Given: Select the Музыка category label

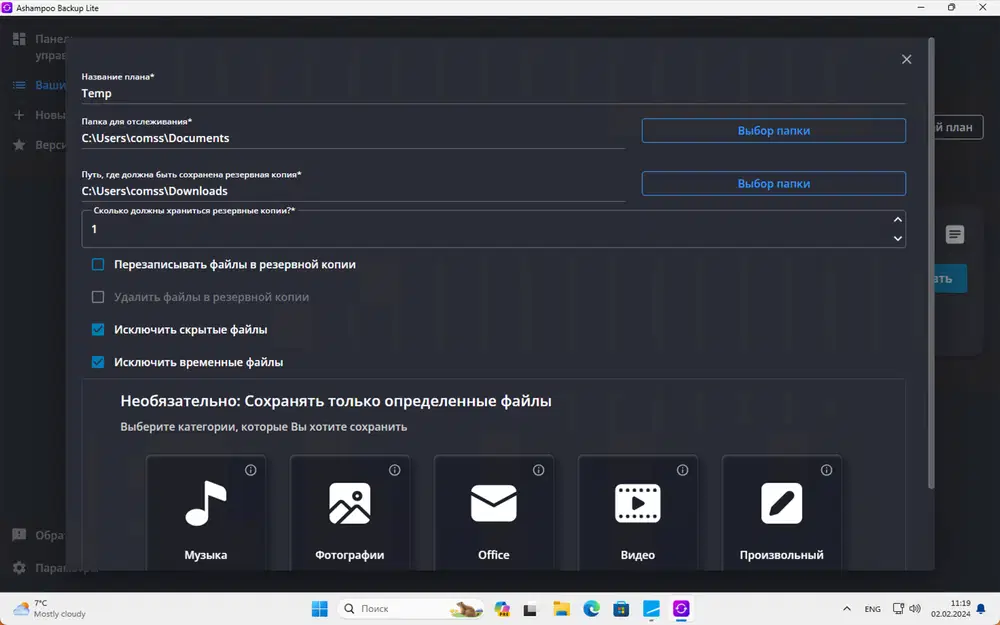Looking at the screenshot, I should [205, 555].
